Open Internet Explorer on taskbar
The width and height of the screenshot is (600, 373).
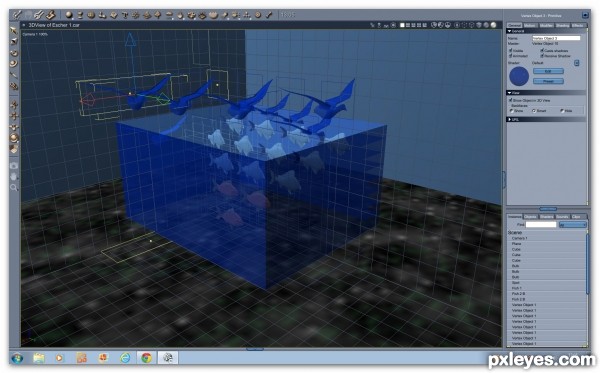click(x=125, y=358)
